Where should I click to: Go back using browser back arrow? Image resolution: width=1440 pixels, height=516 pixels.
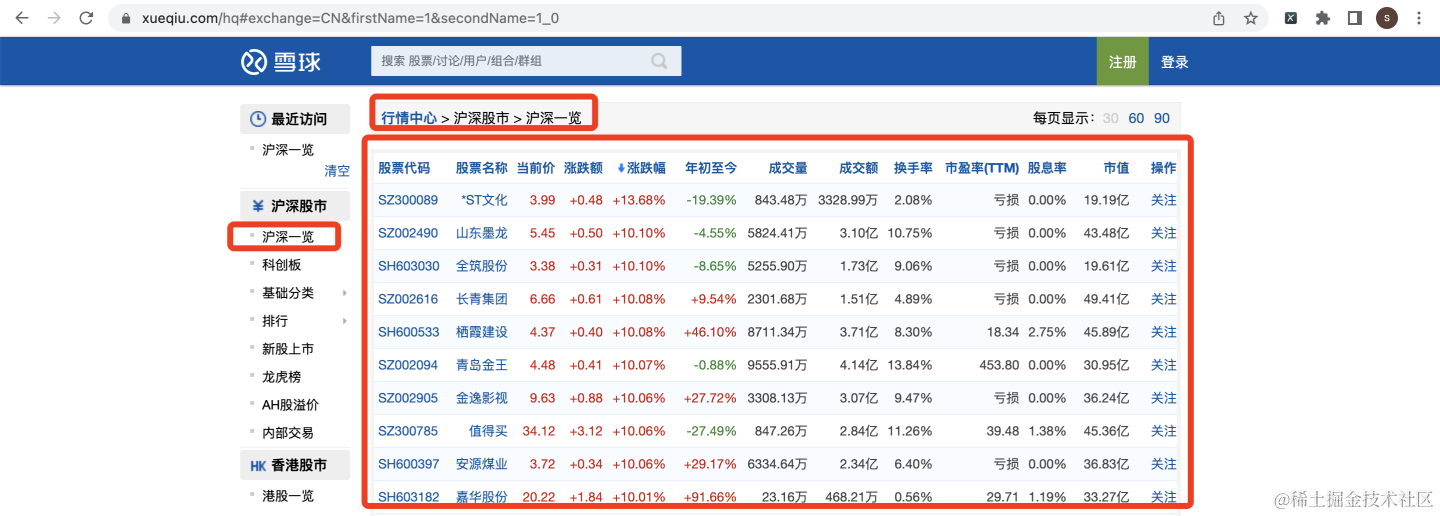[x=22, y=18]
